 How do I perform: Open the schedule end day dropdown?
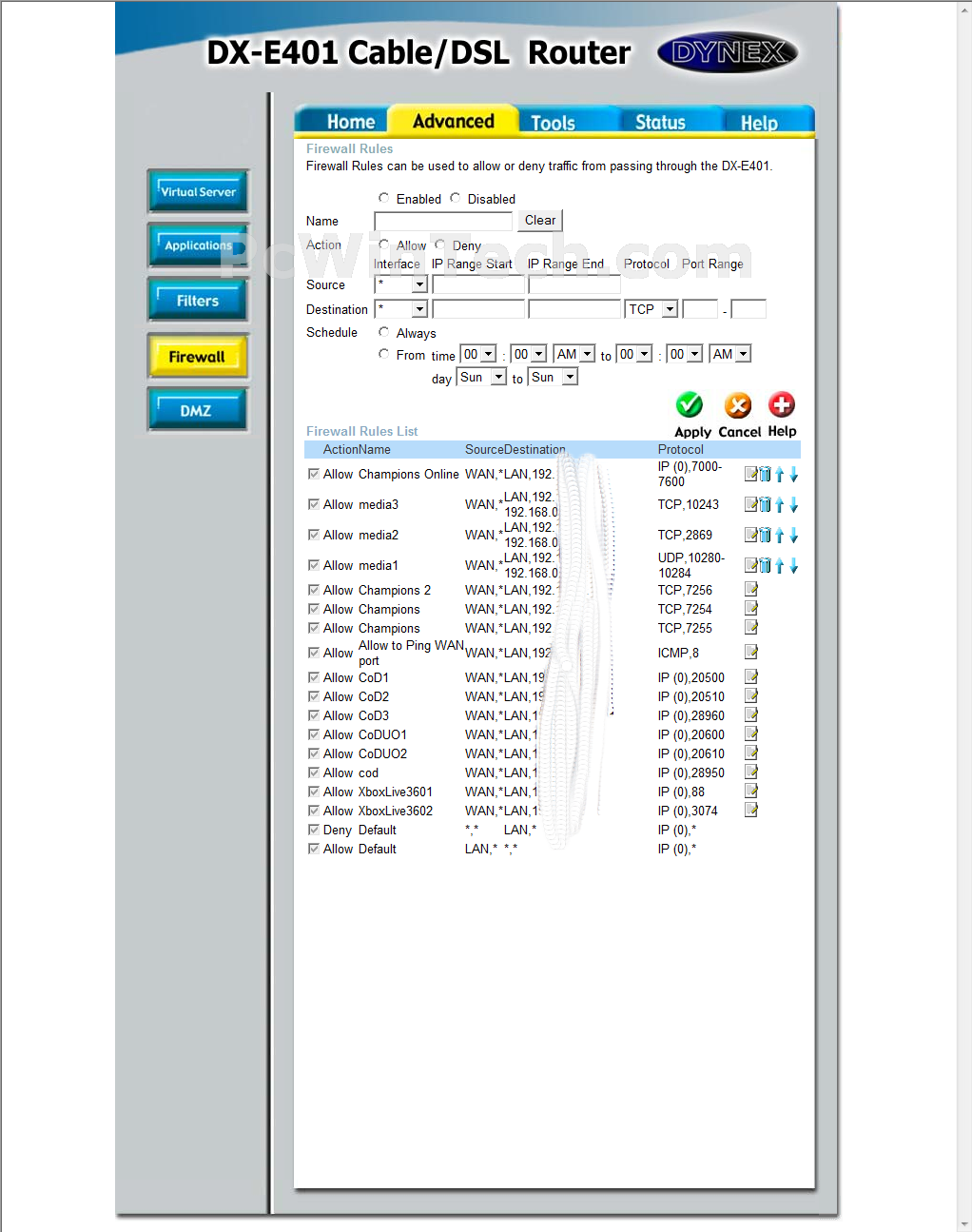[x=553, y=378]
